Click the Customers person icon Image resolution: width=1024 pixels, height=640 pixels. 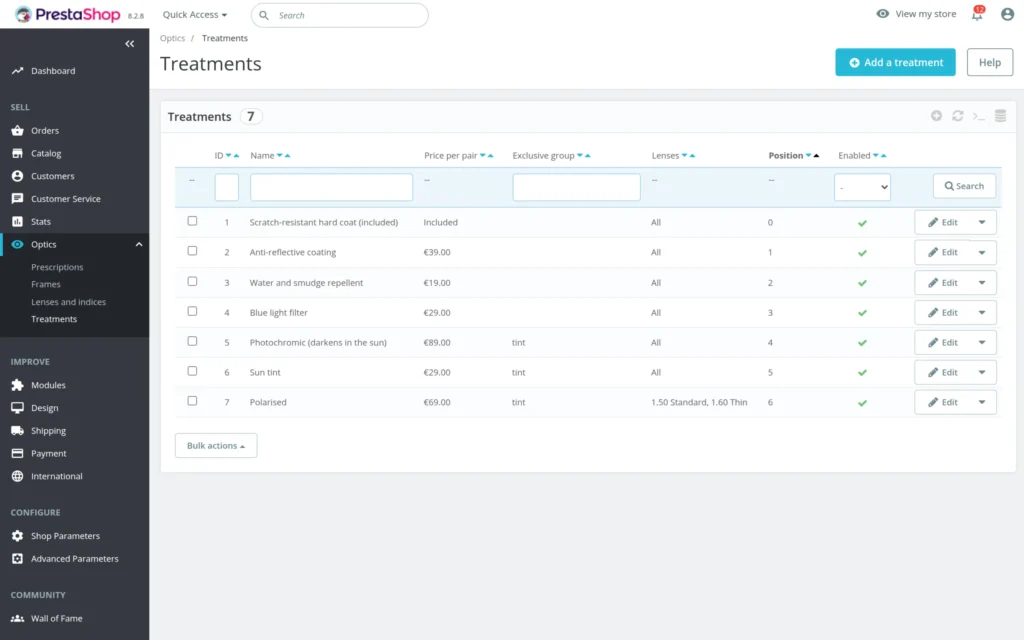18,176
